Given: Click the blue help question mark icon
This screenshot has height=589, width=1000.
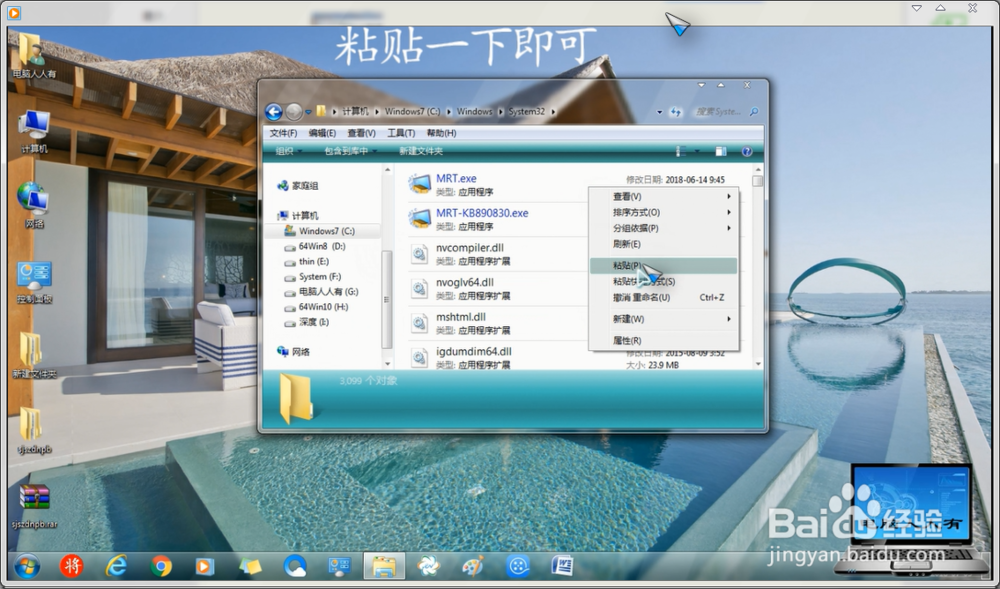Looking at the screenshot, I should tap(747, 152).
